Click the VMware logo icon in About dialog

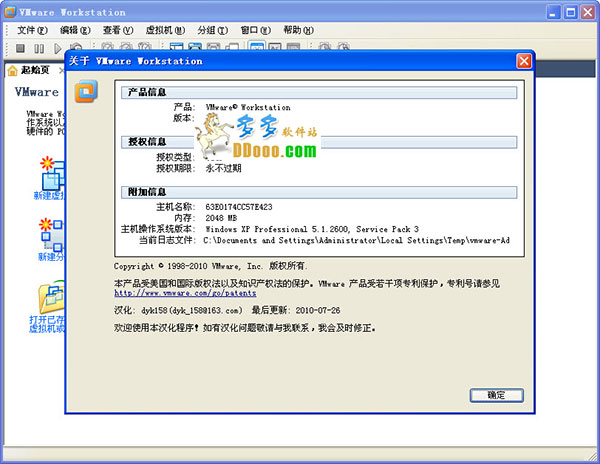click(x=86, y=91)
